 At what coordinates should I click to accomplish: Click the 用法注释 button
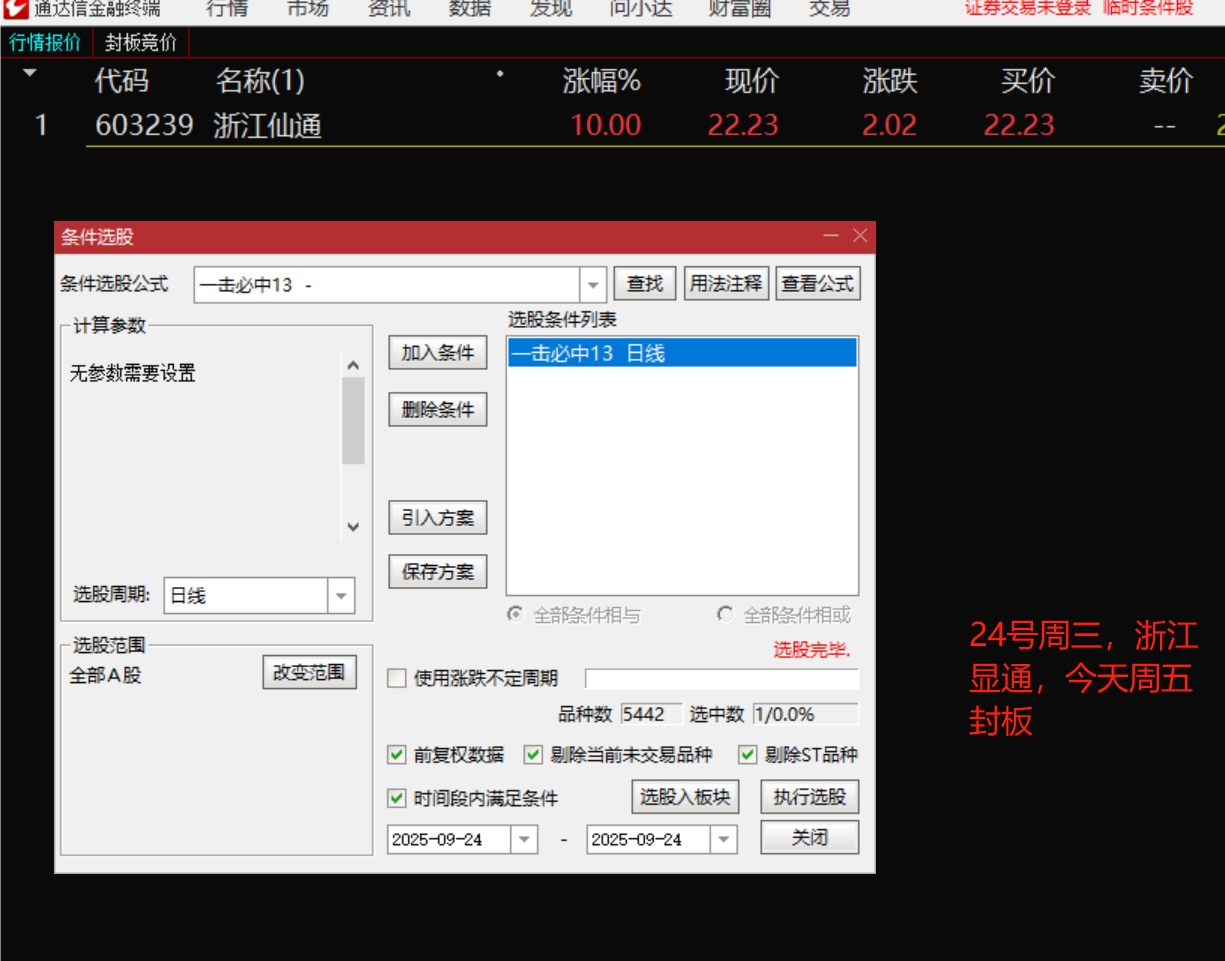726,284
